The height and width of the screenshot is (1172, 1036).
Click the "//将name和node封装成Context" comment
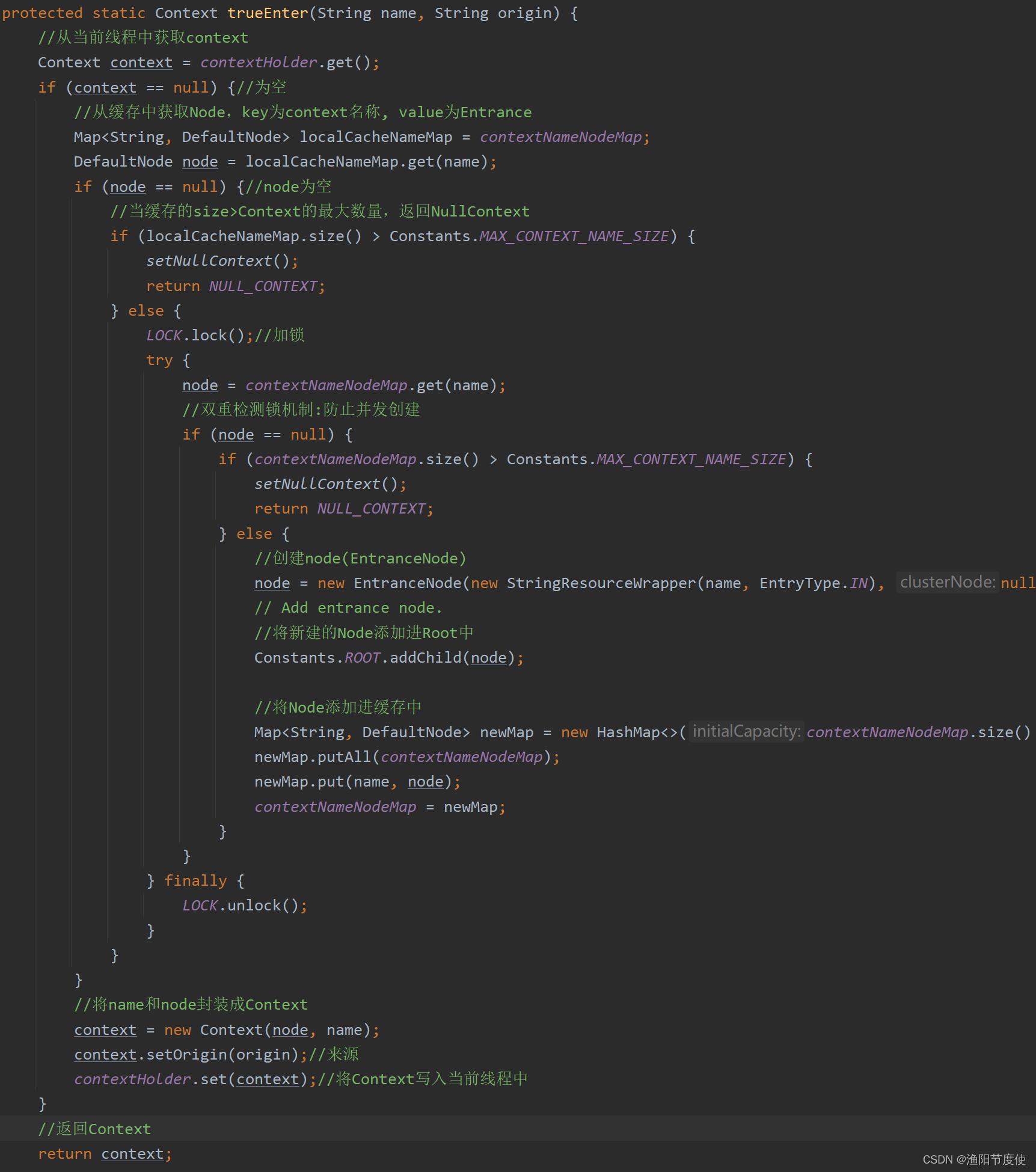click(x=191, y=1005)
